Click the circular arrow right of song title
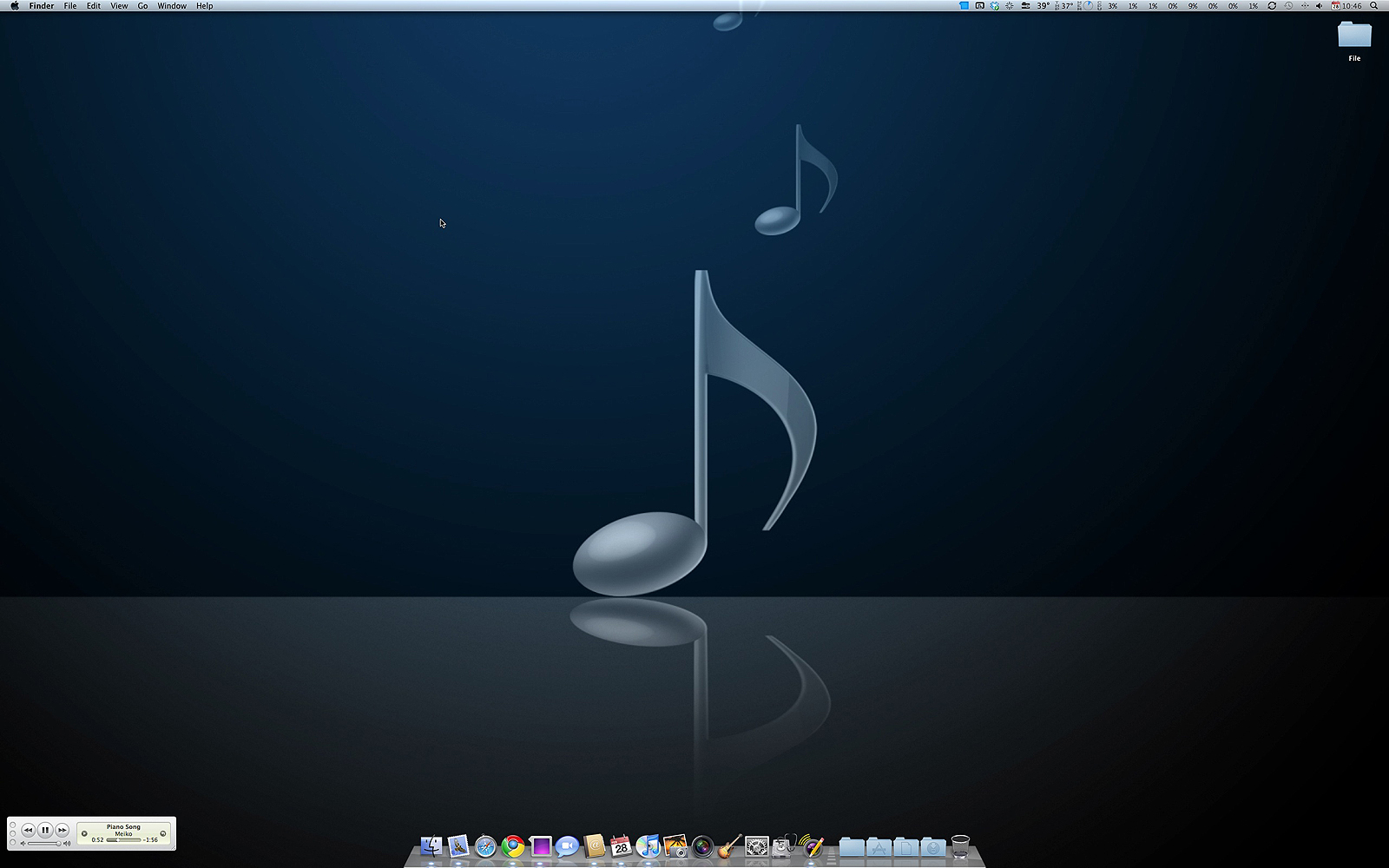 (x=163, y=833)
